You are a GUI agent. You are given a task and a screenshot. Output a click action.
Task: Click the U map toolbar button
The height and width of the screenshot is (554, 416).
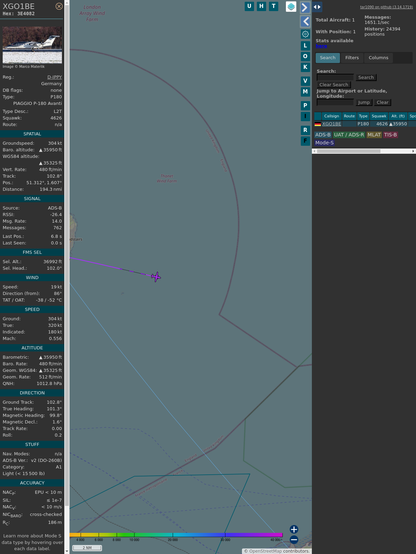coord(249,6)
